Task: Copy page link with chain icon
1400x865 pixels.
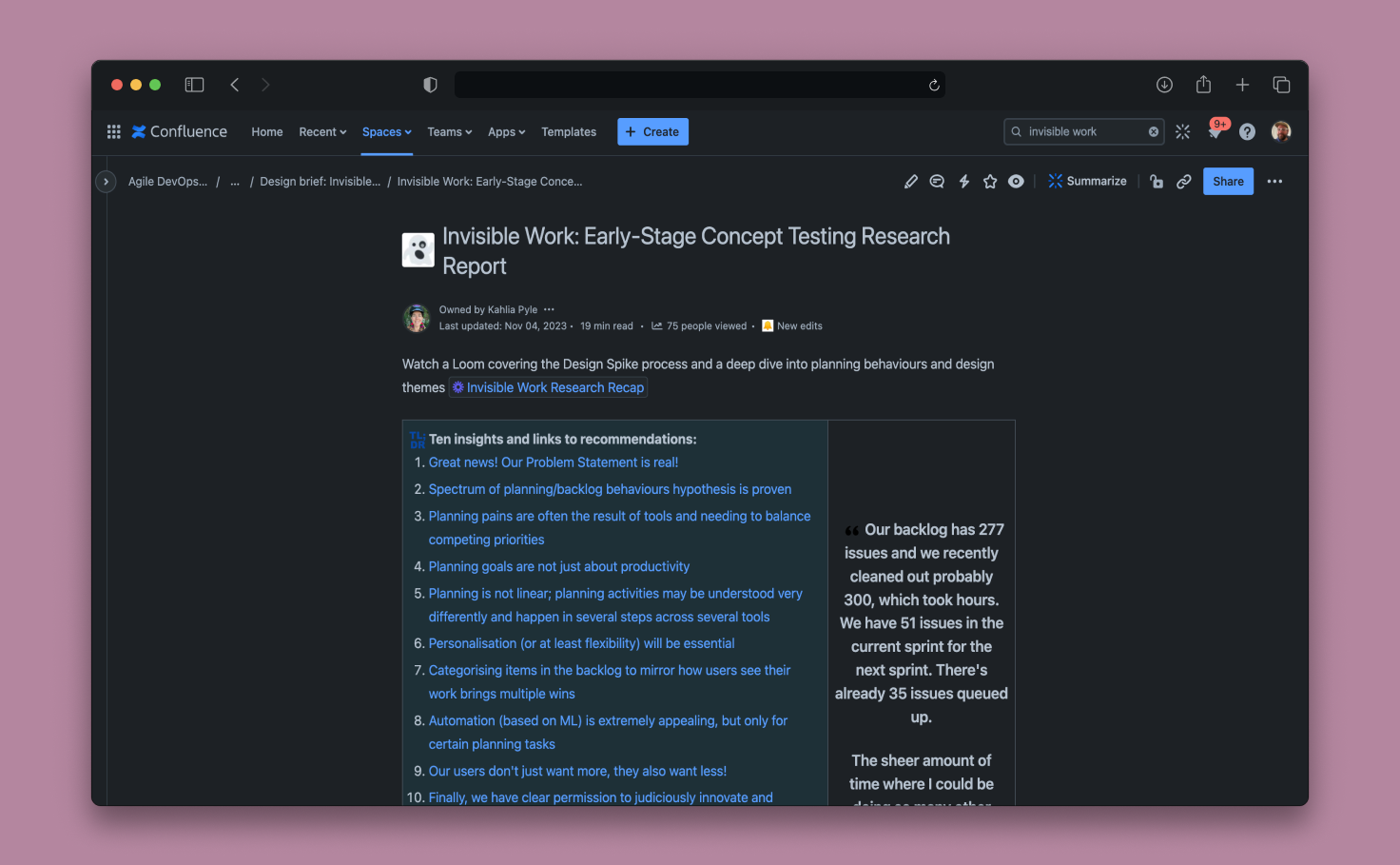Action: click(x=1183, y=182)
